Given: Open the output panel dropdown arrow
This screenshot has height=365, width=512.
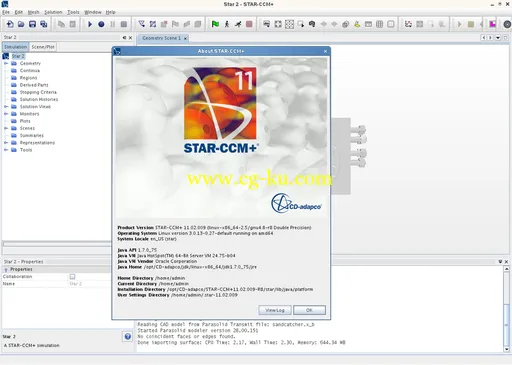Looking at the screenshot, I should tap(500, 262).
